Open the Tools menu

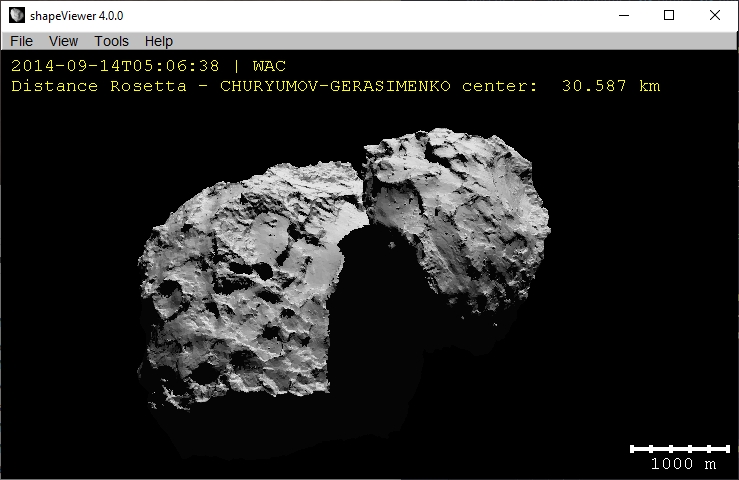111,41
